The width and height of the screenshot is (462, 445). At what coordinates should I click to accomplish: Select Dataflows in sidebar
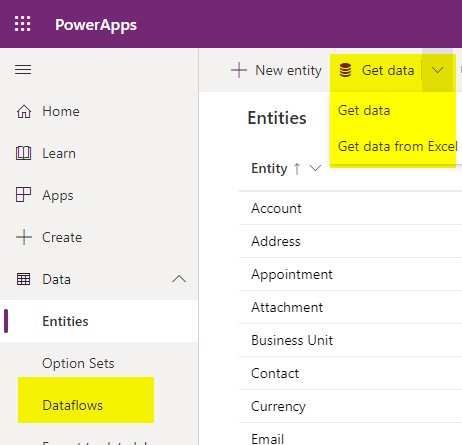73,405
